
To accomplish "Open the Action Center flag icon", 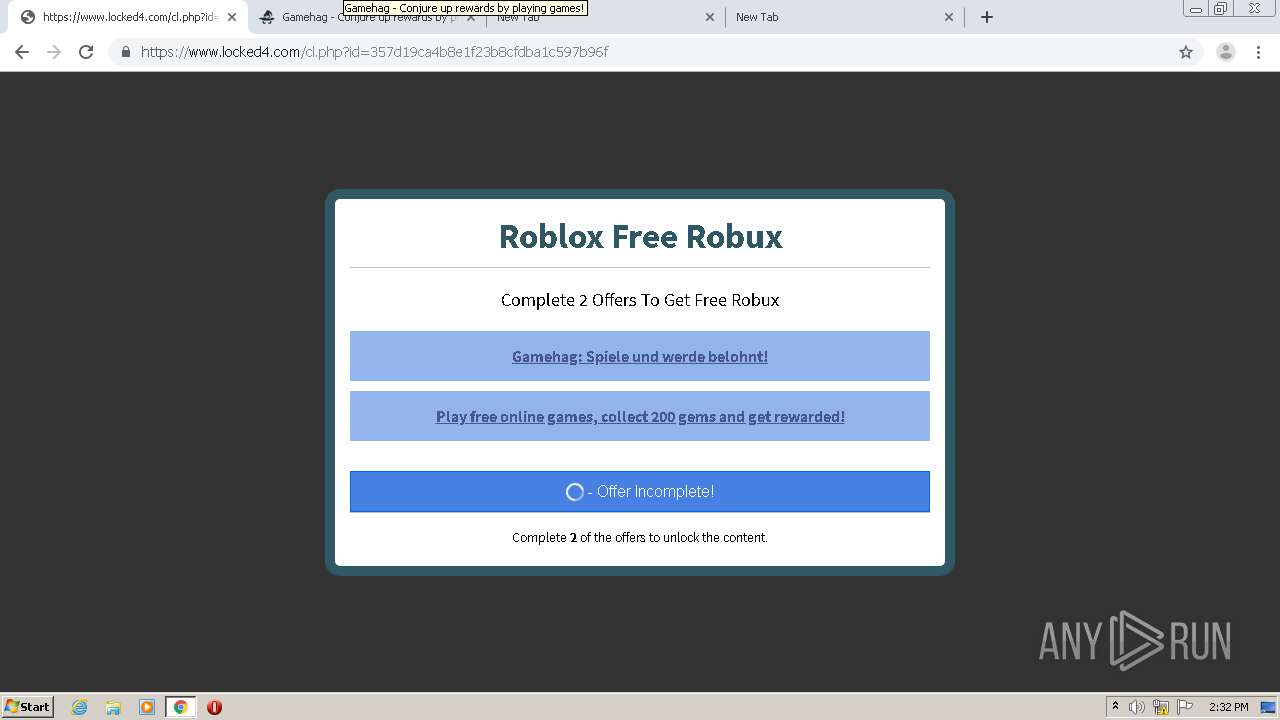I will [x=1185, y=707].
